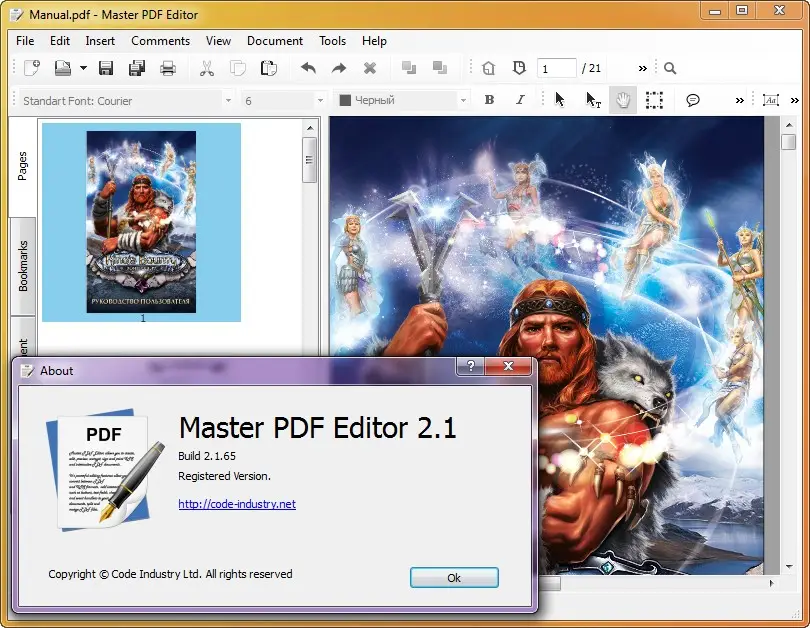Viewport: 810px width, 628px height.
Task: Click the black color swatch square
Action: pos(345,100)
